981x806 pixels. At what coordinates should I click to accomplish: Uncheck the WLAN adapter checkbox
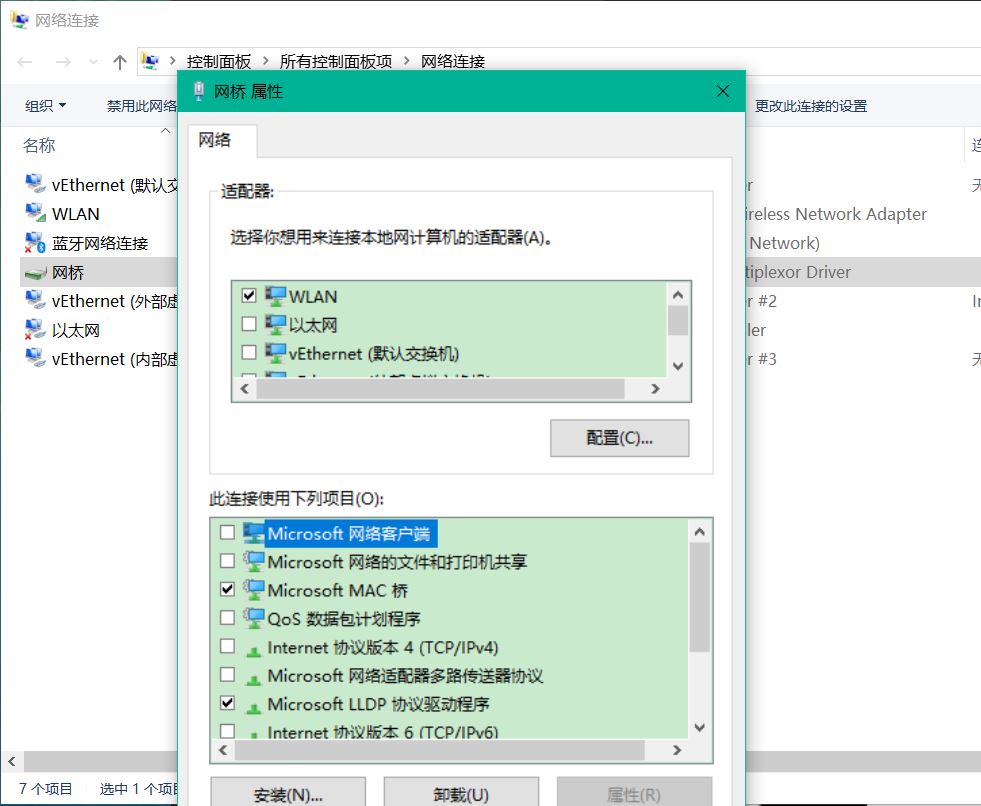point(249,295)
